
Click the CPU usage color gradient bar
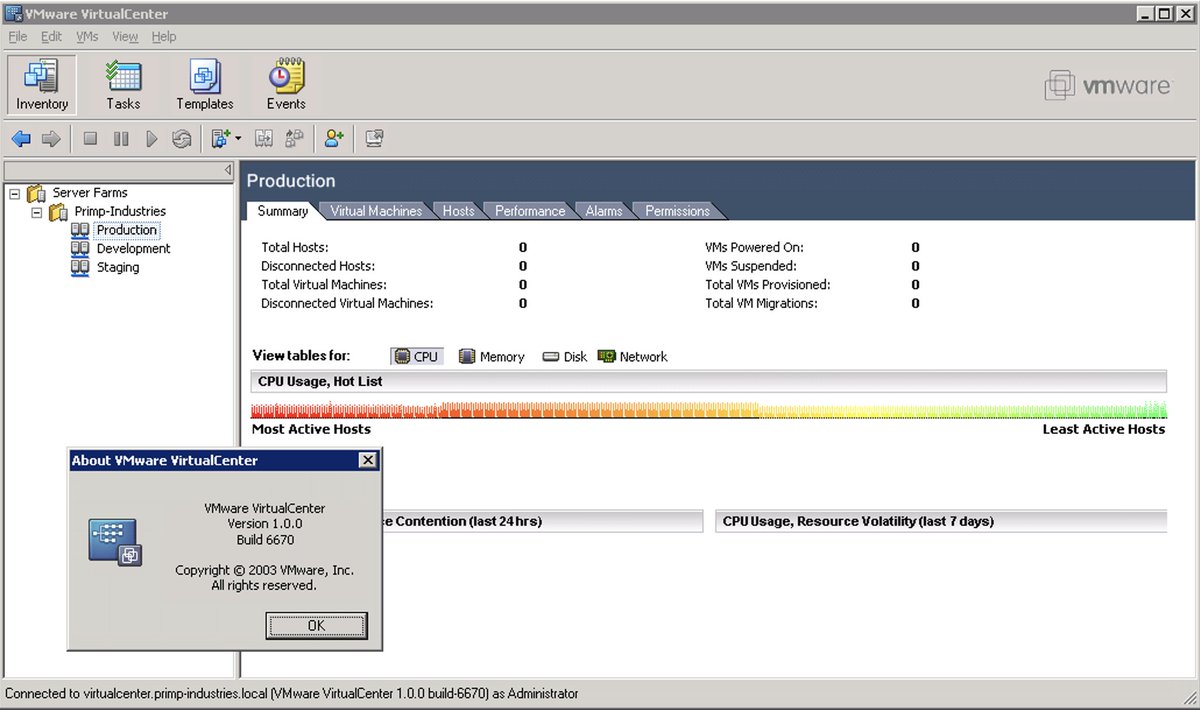709,410
